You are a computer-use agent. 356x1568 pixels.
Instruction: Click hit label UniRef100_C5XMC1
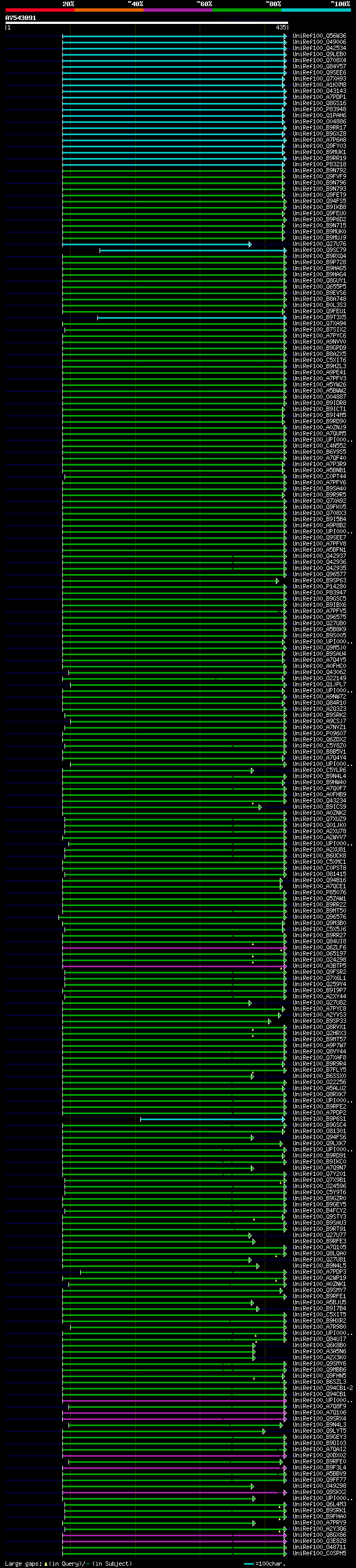(319, 861)
